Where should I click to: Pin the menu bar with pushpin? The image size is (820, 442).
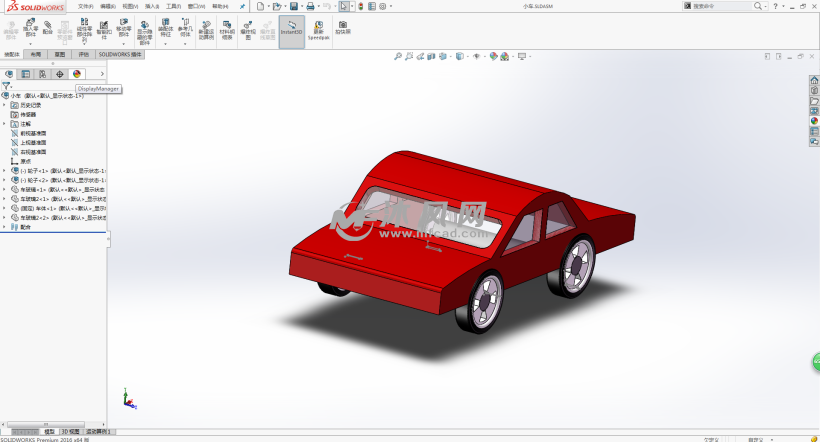(x=242, y=6)
